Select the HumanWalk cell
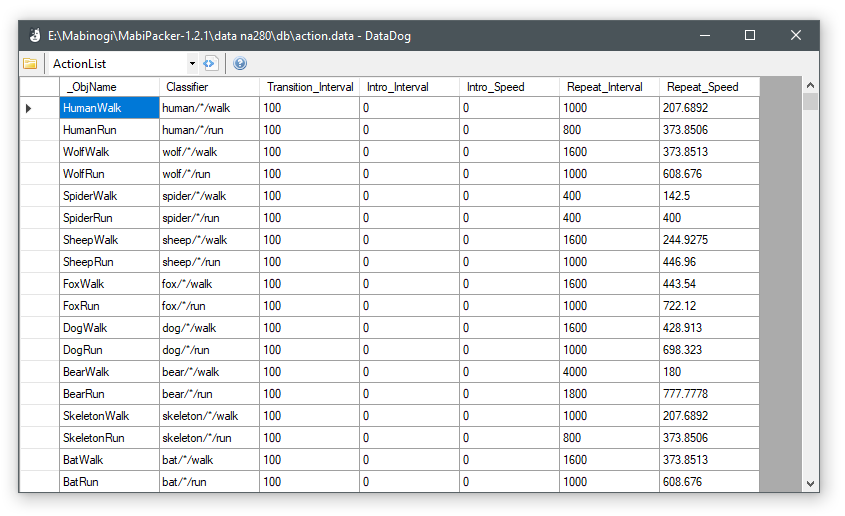This screenshot has height=516, width=845. (109, 108)
